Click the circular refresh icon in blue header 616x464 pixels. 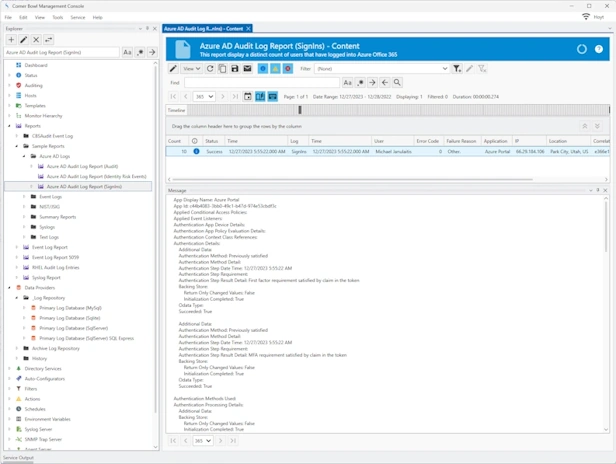(581, 49)
